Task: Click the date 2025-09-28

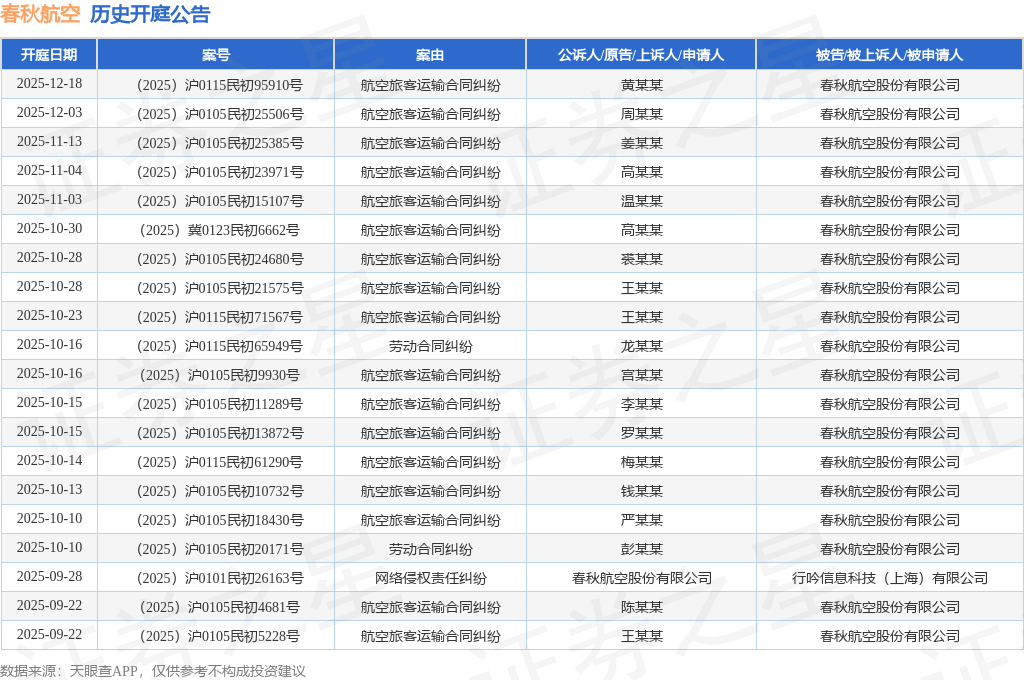Action: [x=49, y=576]
